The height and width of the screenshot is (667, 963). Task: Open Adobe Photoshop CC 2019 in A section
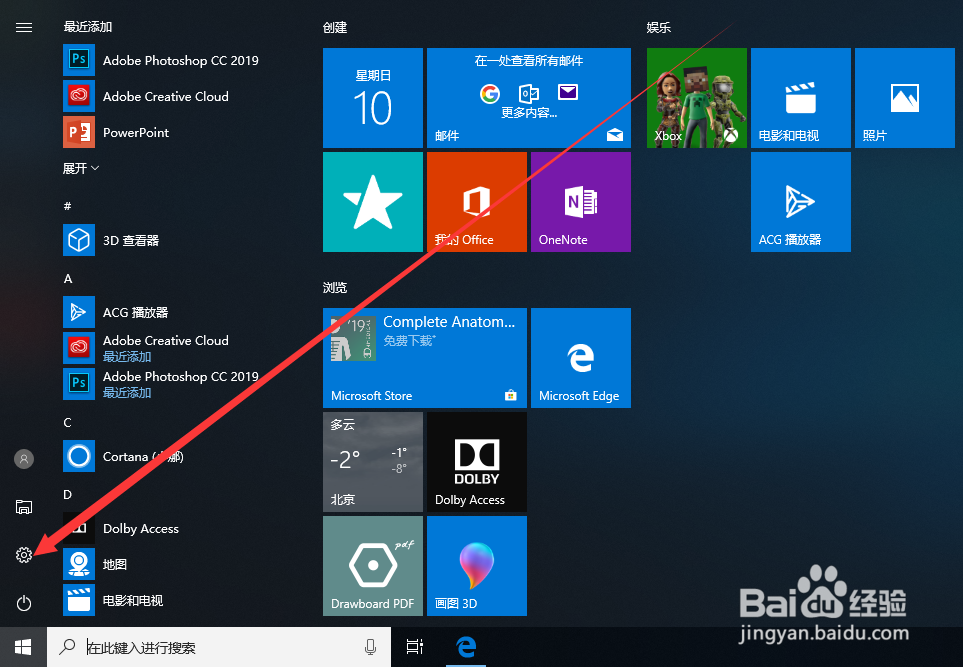[x=161, y=384]
